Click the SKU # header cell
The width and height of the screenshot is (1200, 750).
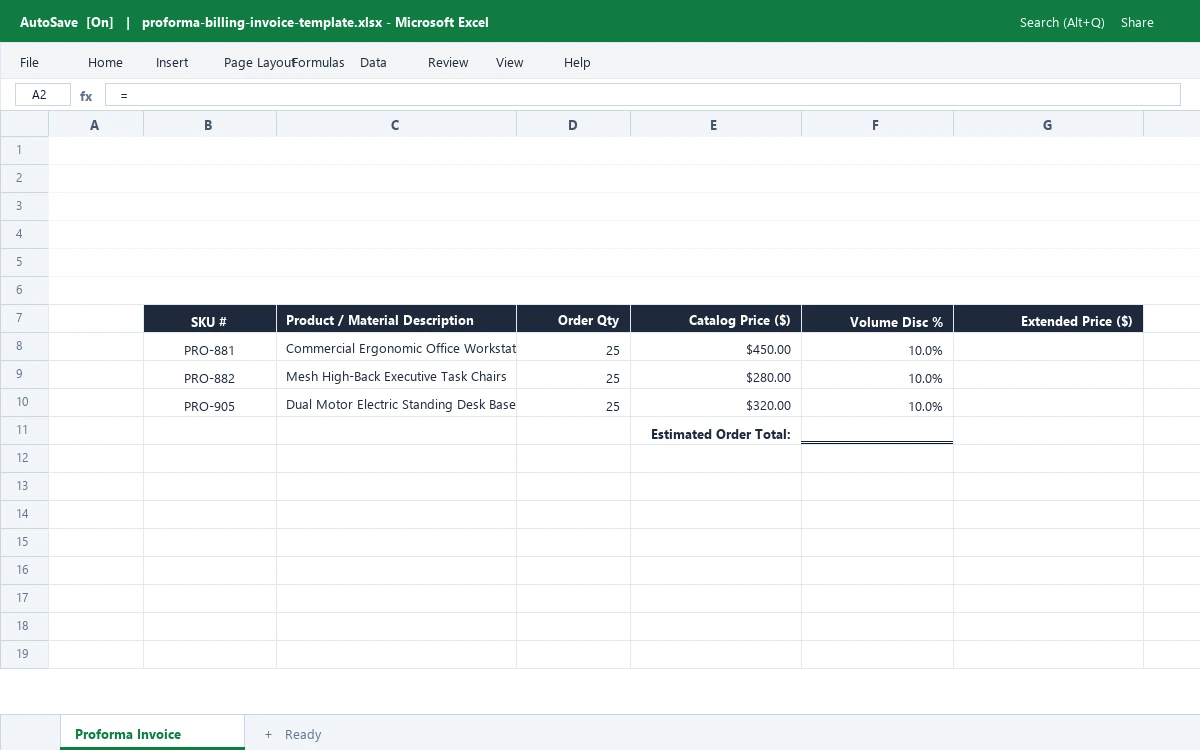210,319
